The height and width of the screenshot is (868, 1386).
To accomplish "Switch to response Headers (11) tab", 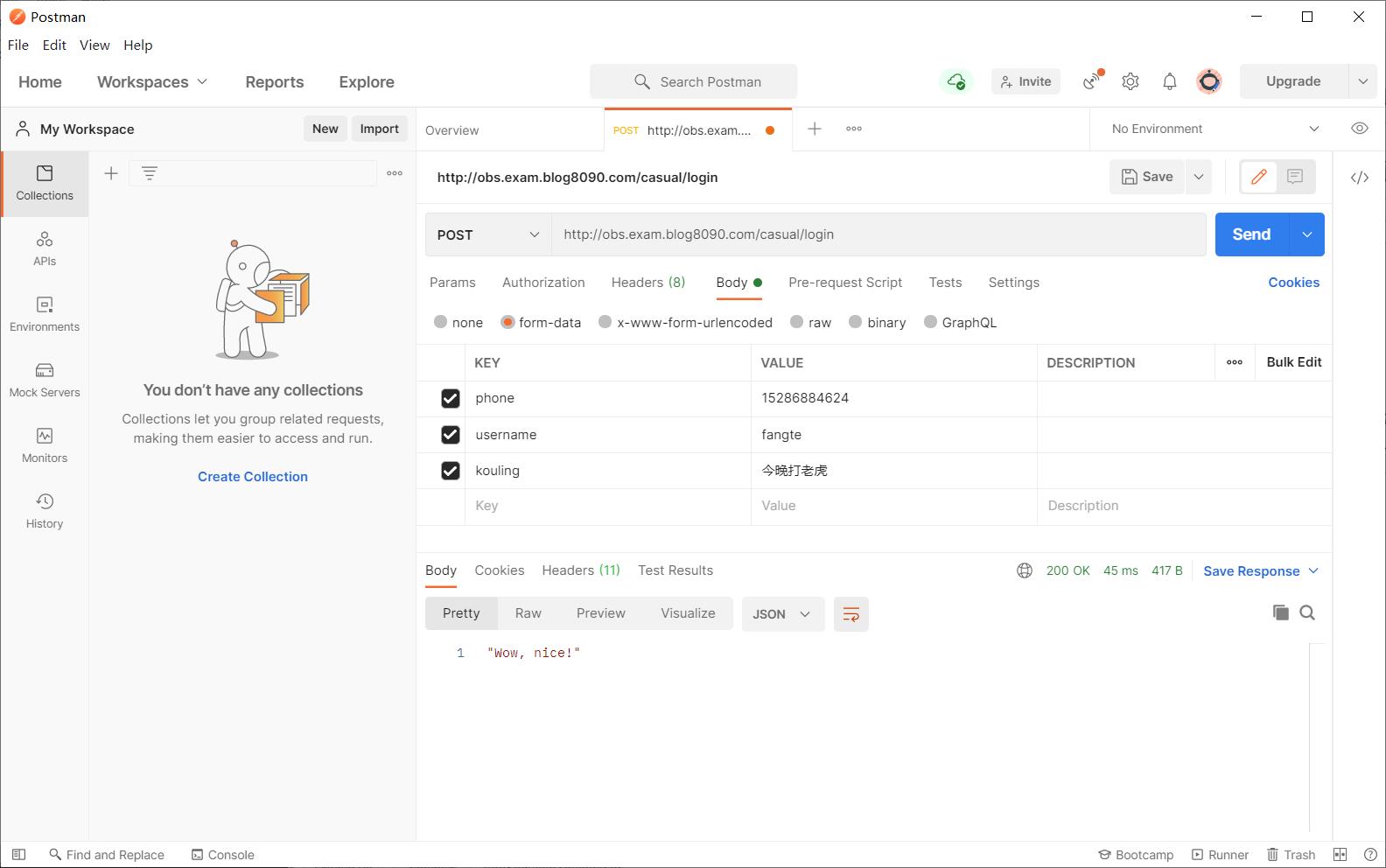I will [581, 570].
